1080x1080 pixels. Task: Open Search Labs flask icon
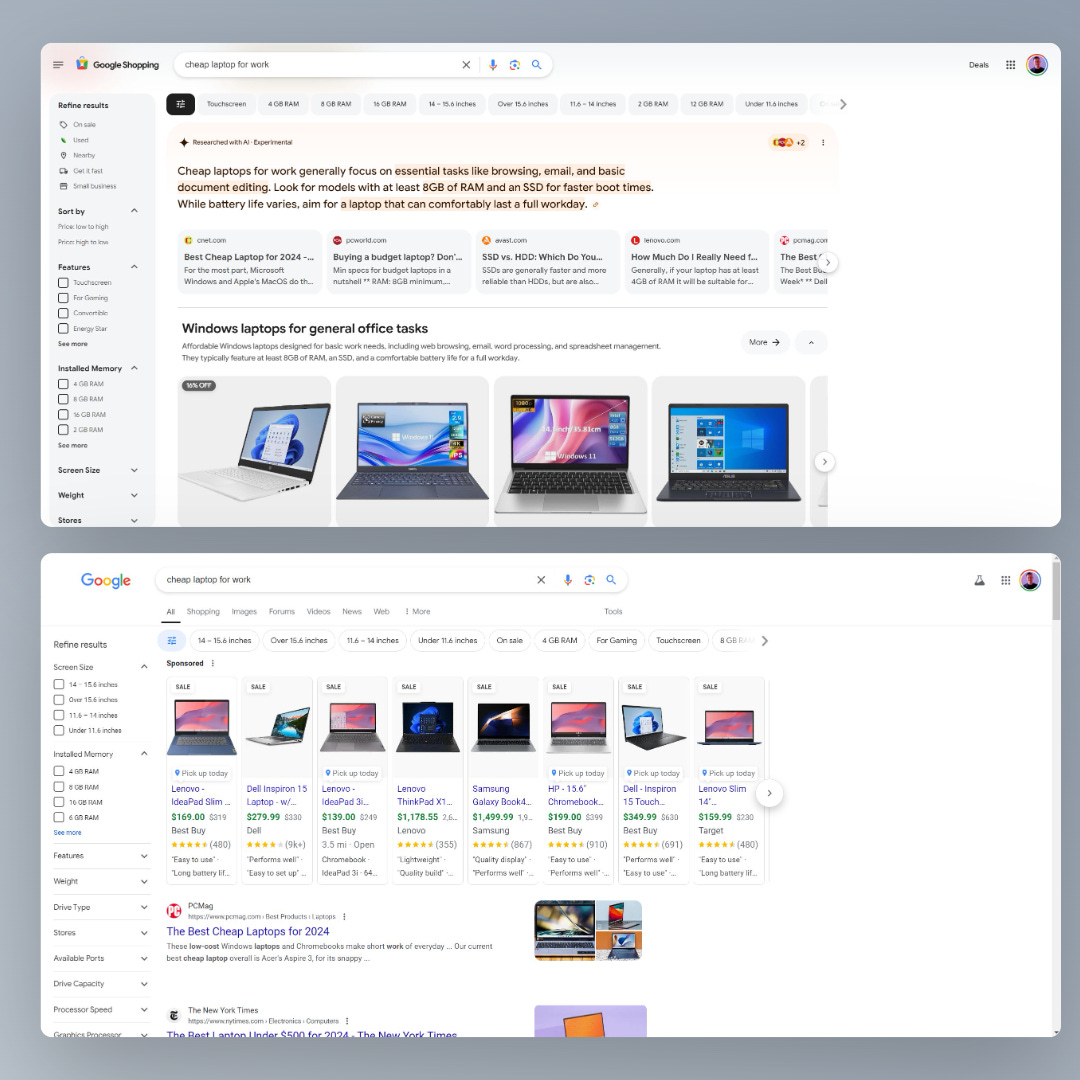(x=979, y=581)
